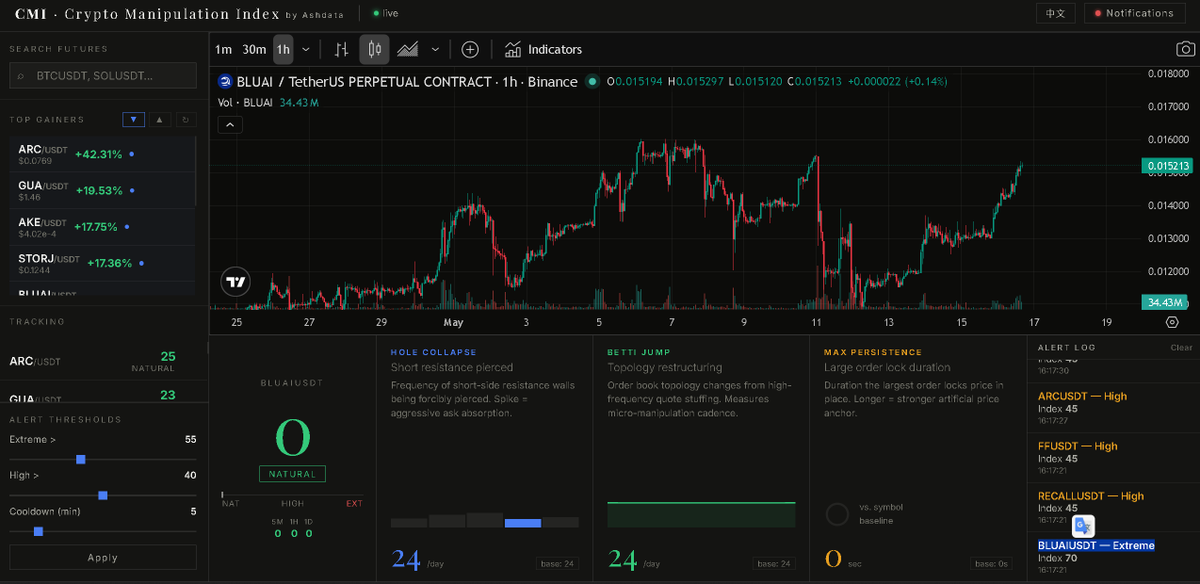Select the 1m timeframe
Viewport: 1200px width, 584px height.
224,49
